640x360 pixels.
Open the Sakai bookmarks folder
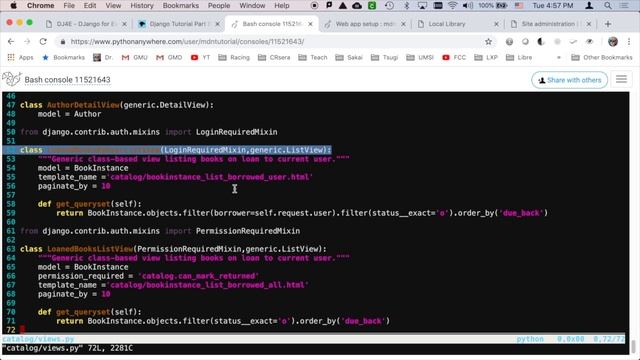(x=349, y=58)
